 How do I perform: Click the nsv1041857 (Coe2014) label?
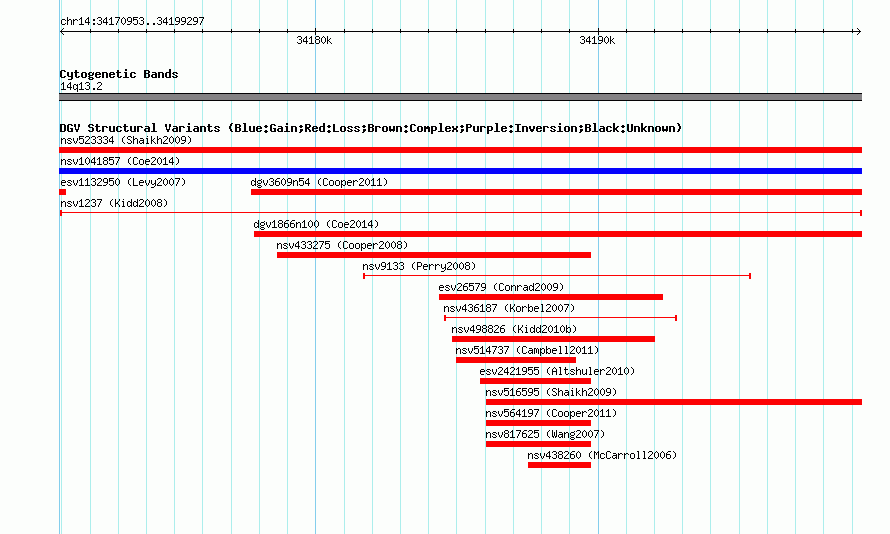120,161
